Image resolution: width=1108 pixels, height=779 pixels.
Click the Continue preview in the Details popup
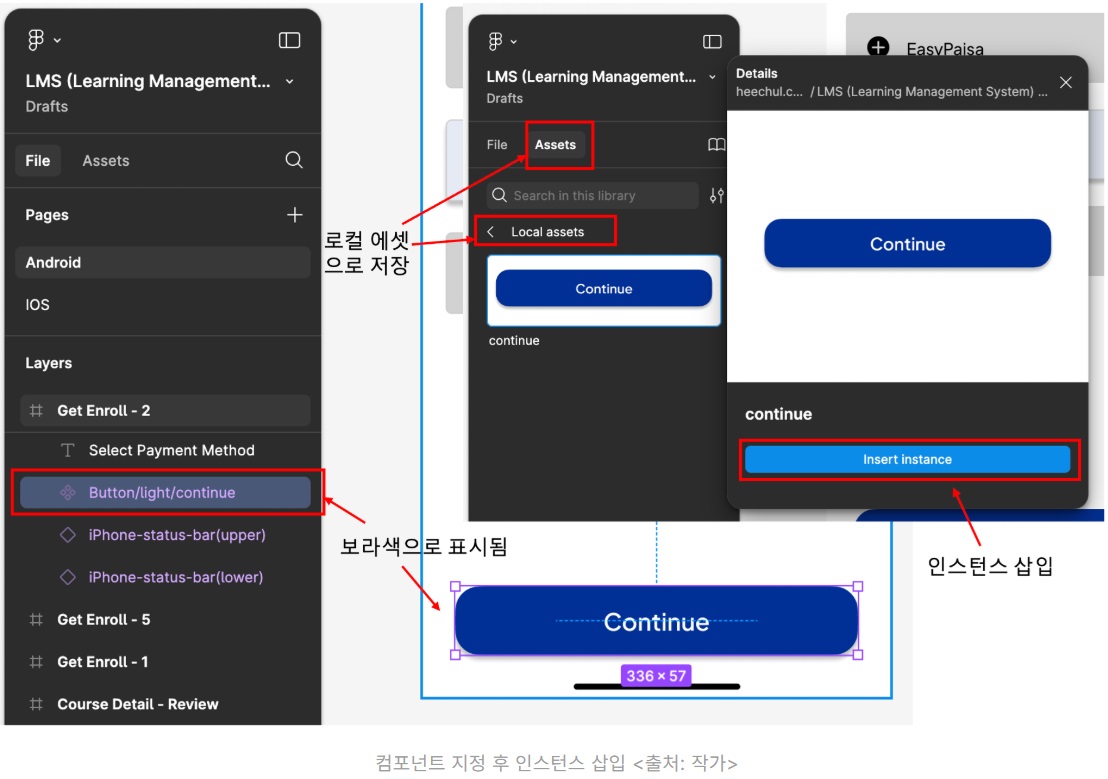907,244
